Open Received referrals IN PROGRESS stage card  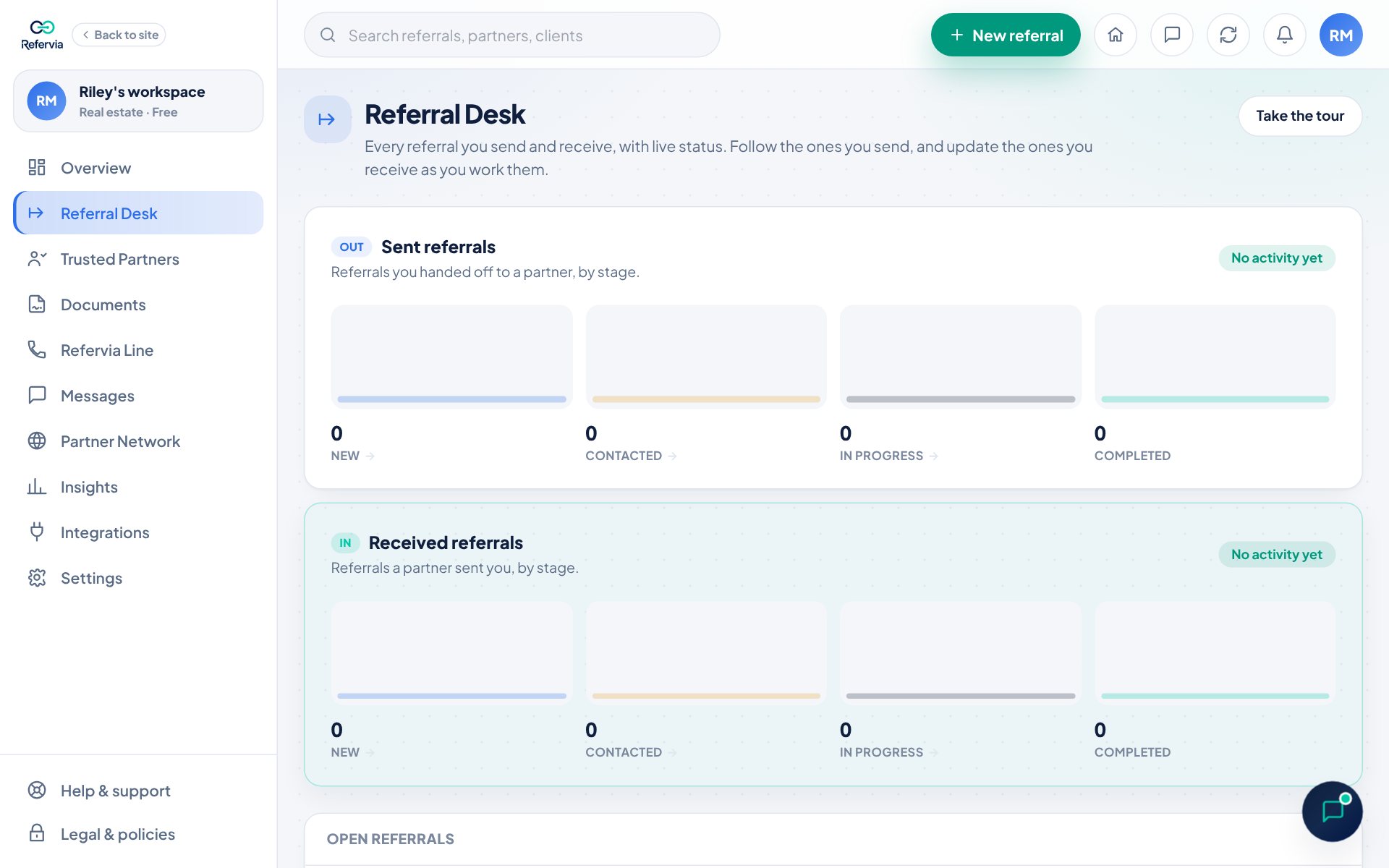pyautogui.click(x=961, y=652)
